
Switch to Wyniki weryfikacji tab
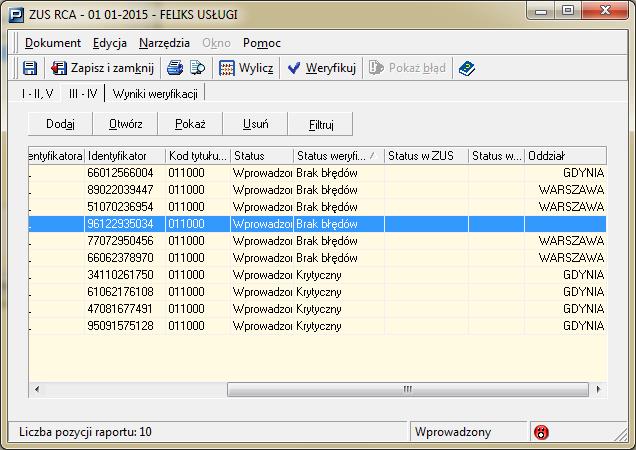[x=157, y=93]
